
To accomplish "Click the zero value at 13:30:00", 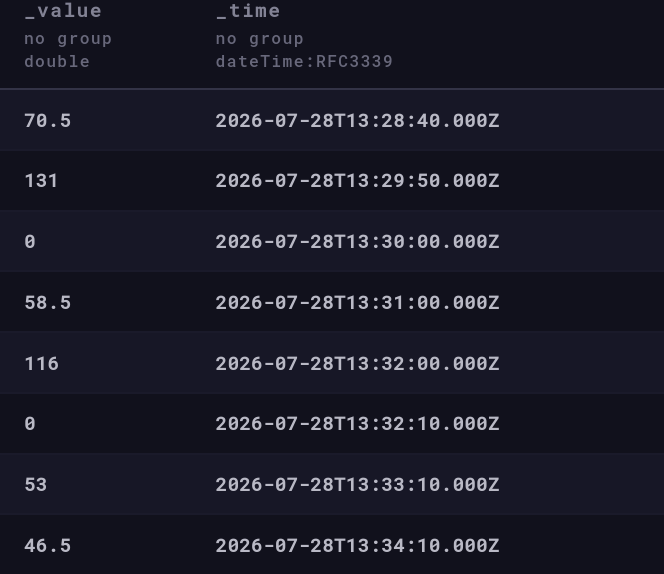I will pos(30,242).
